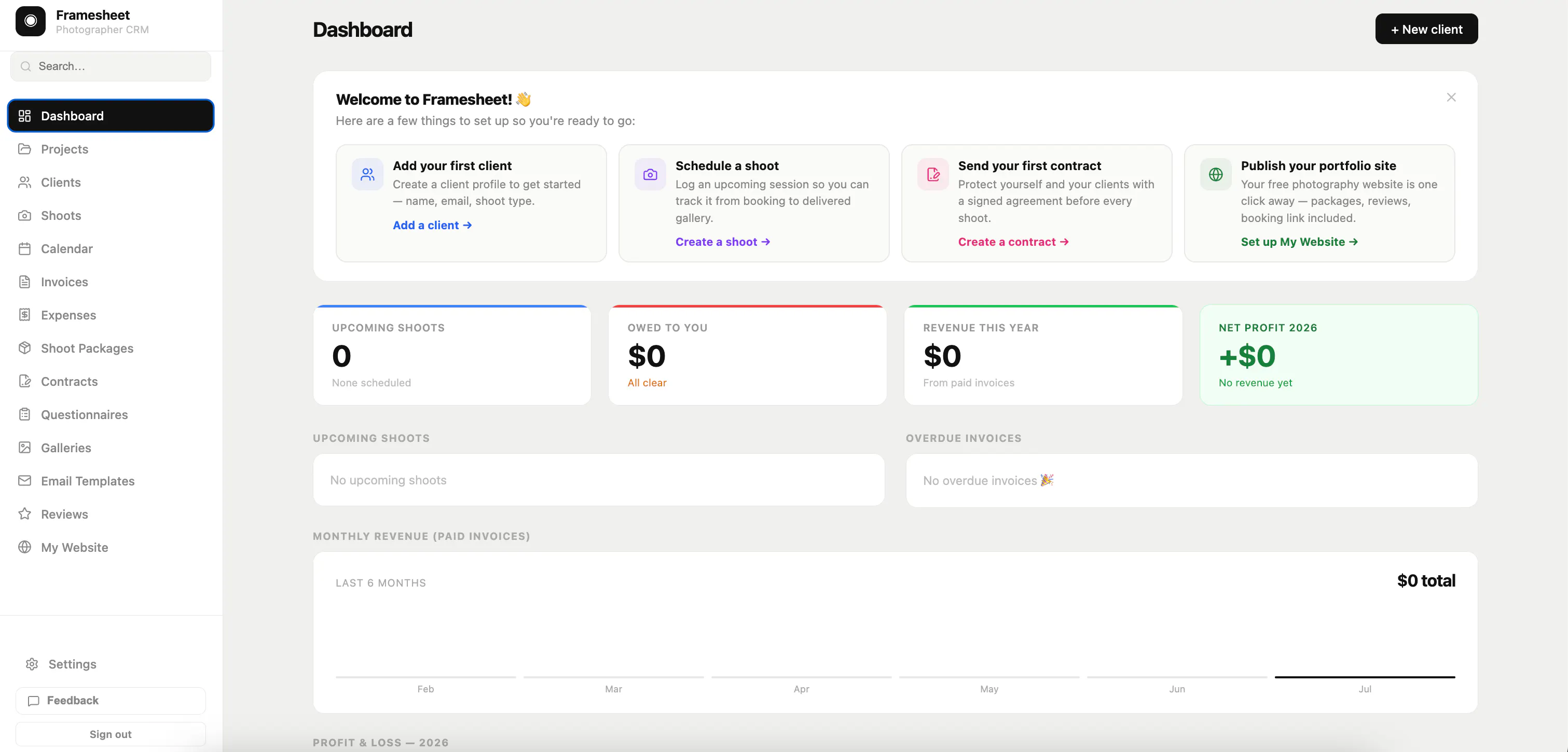Follow the Add a client link
This screenshot has width=1568, height=752.
[x=432, y=225]
